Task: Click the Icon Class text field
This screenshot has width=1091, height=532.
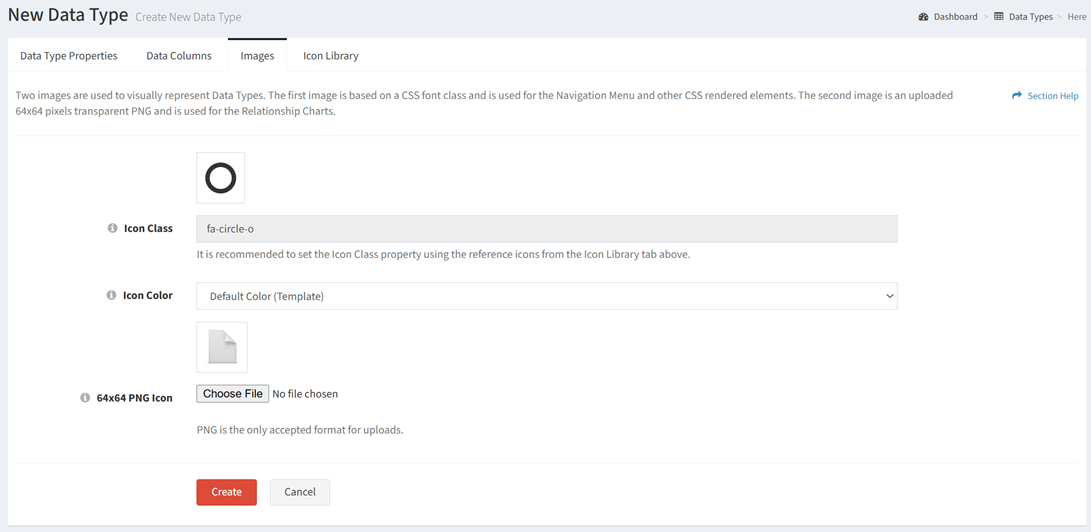Action: [x=547, y=229]
